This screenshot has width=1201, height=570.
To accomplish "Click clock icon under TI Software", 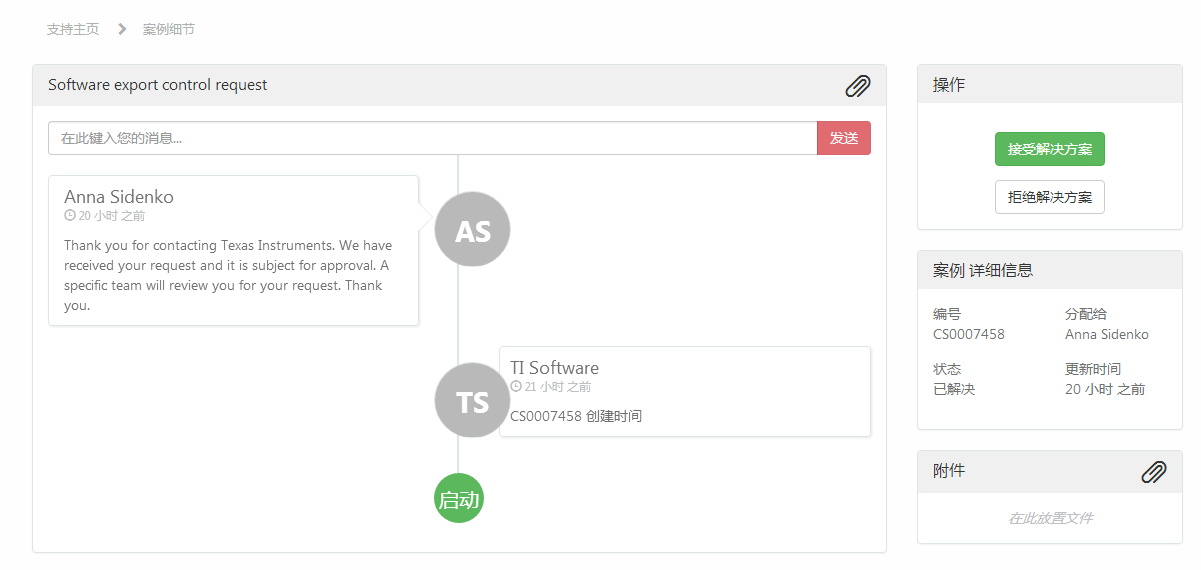I will coord(516,386).
